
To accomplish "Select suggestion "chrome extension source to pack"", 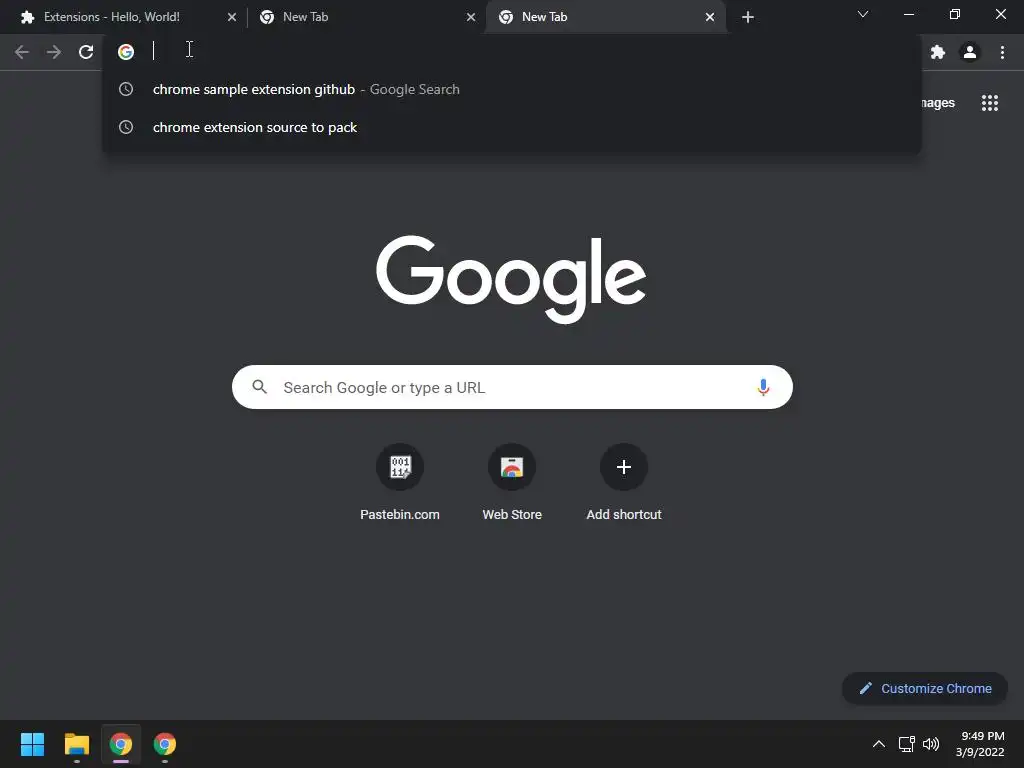I will click(x=512, y=127).
